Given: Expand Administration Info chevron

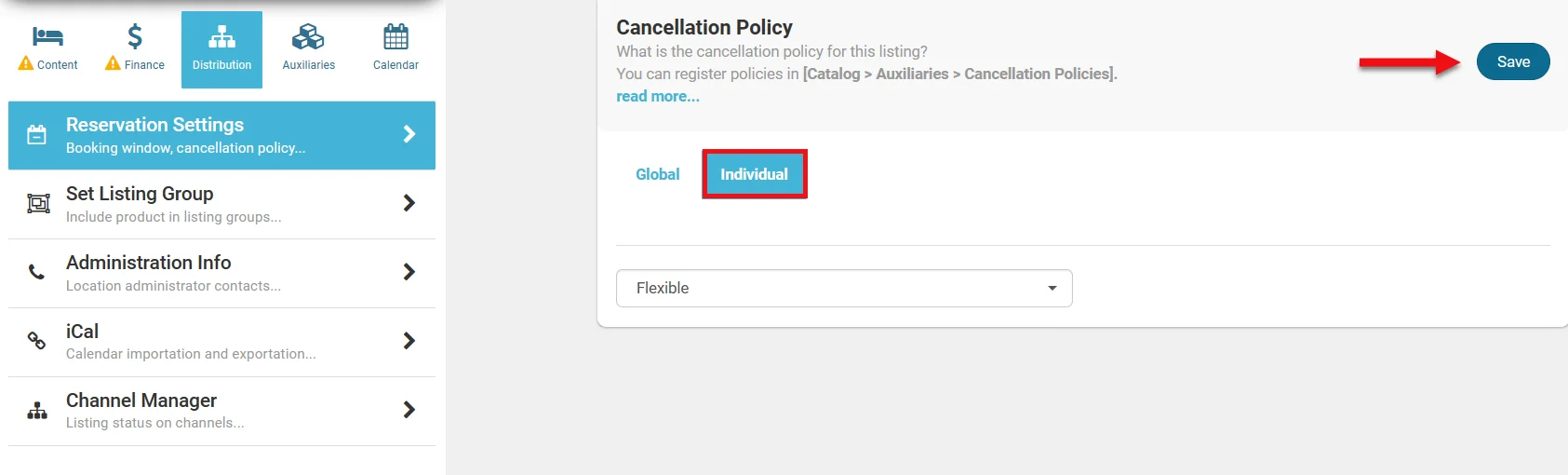Looking at the screenshot, I should (409, 272).
